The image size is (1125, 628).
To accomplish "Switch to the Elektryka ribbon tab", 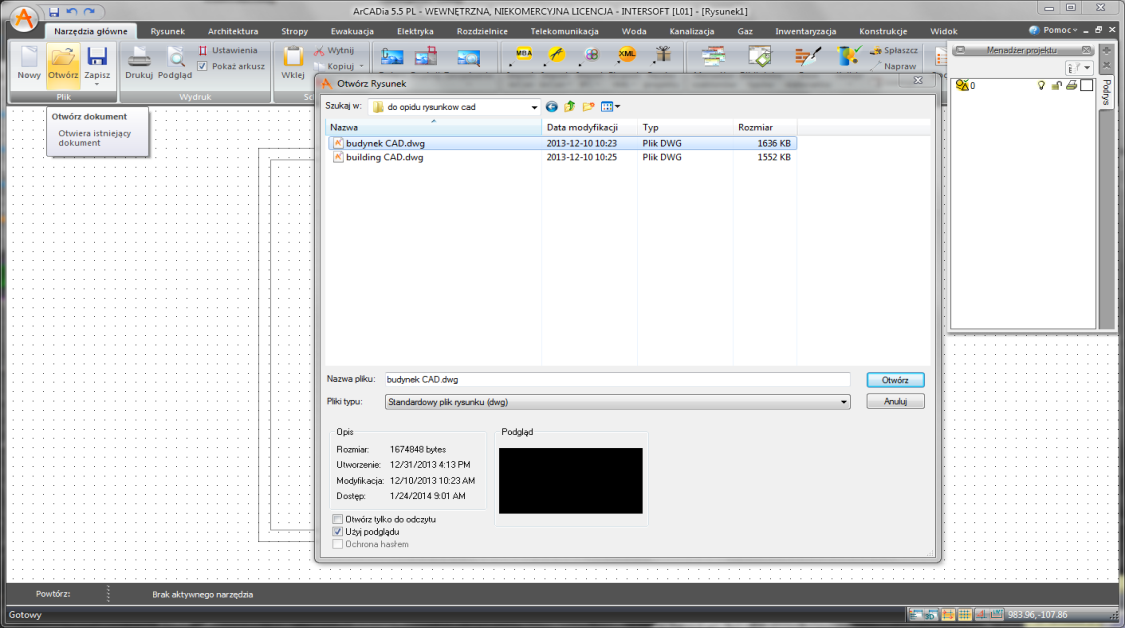I will coord(415,31).
